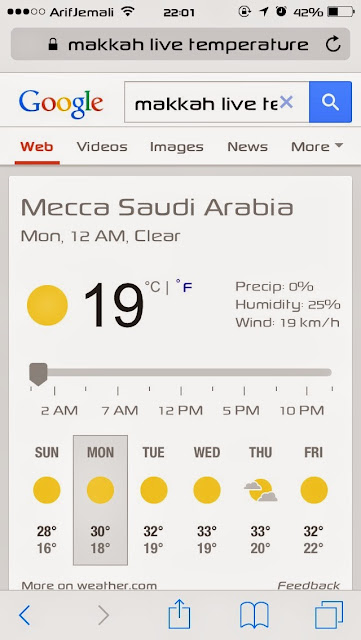The image size is (361, 640).
Task: Select the Videos search tab
Action: click(102, 147)
